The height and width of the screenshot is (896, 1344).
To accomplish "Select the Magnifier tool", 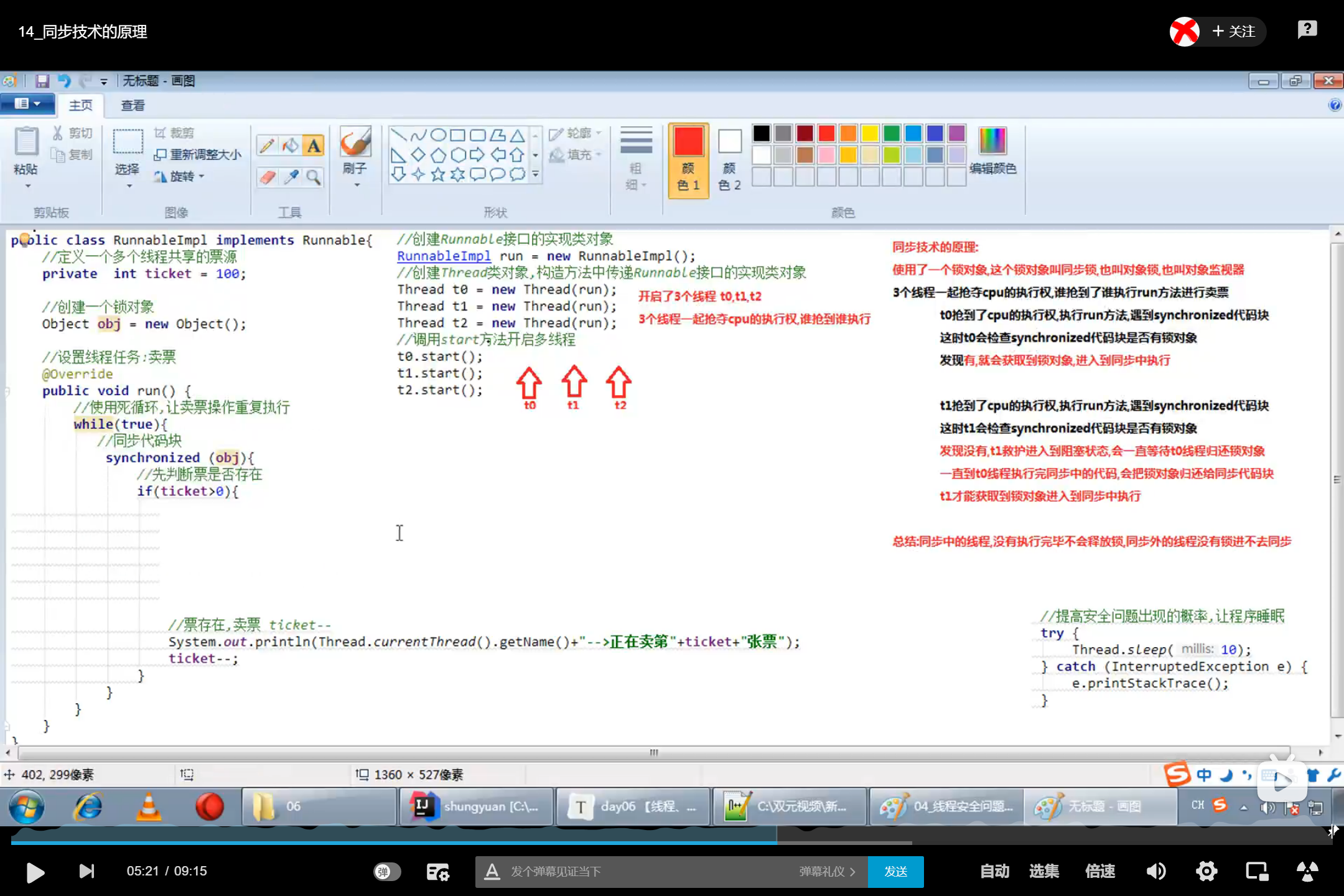I will click(314, 177).
